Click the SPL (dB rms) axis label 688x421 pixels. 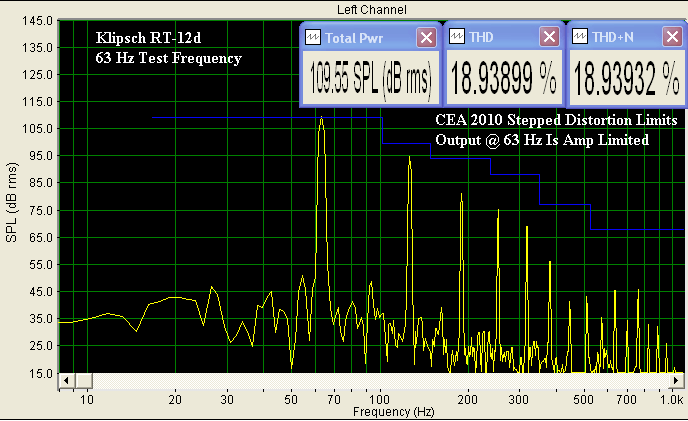[x=11, y=202]
